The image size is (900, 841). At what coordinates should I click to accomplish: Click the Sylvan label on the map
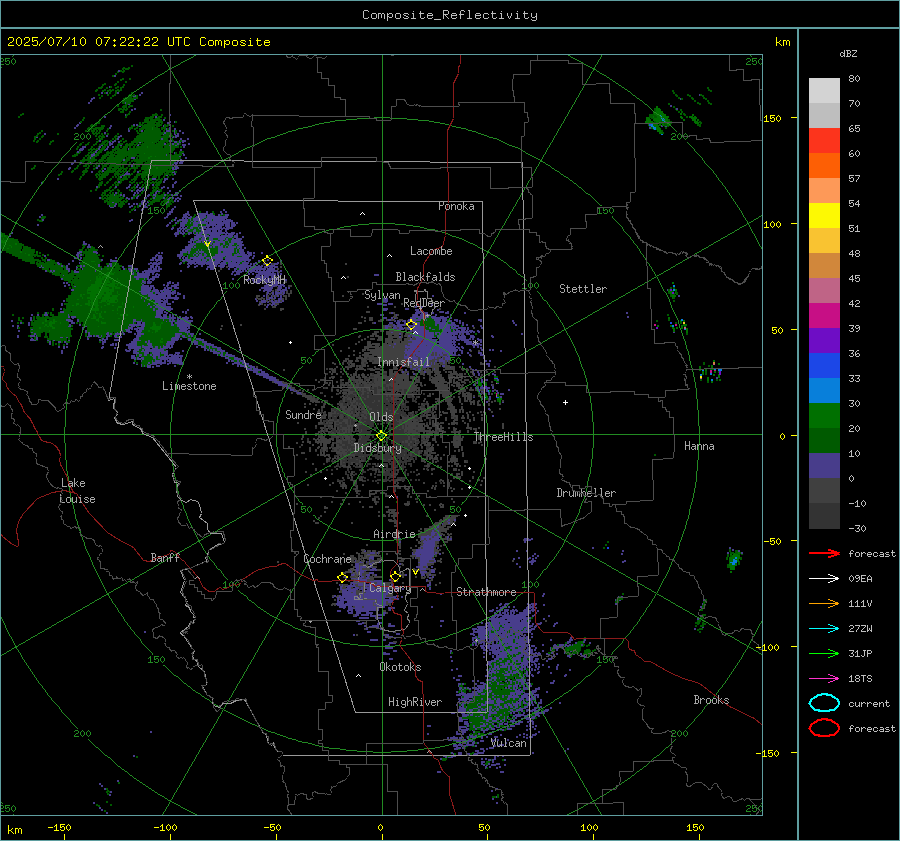(382, 295)
